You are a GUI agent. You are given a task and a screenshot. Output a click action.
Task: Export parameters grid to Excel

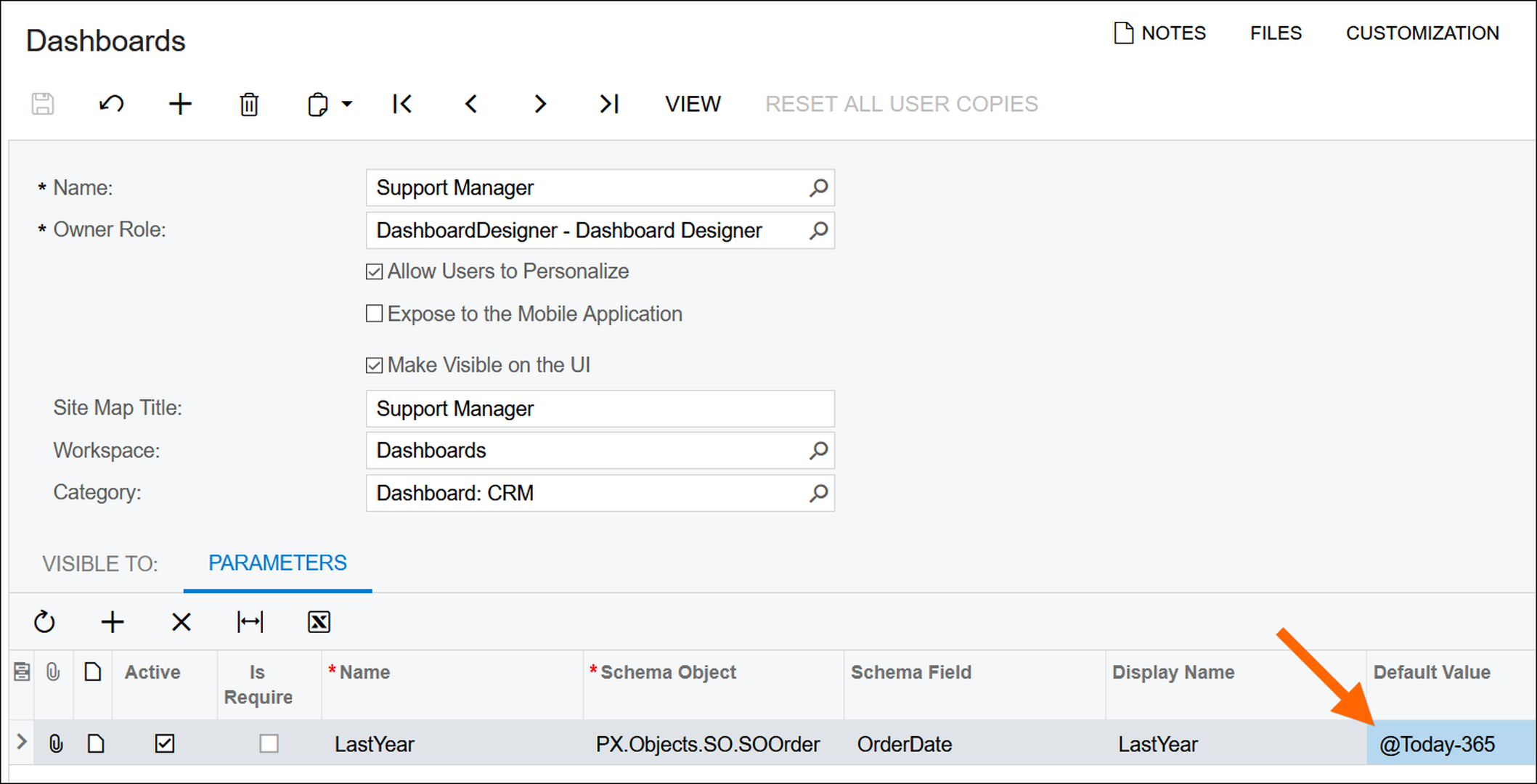319,622
